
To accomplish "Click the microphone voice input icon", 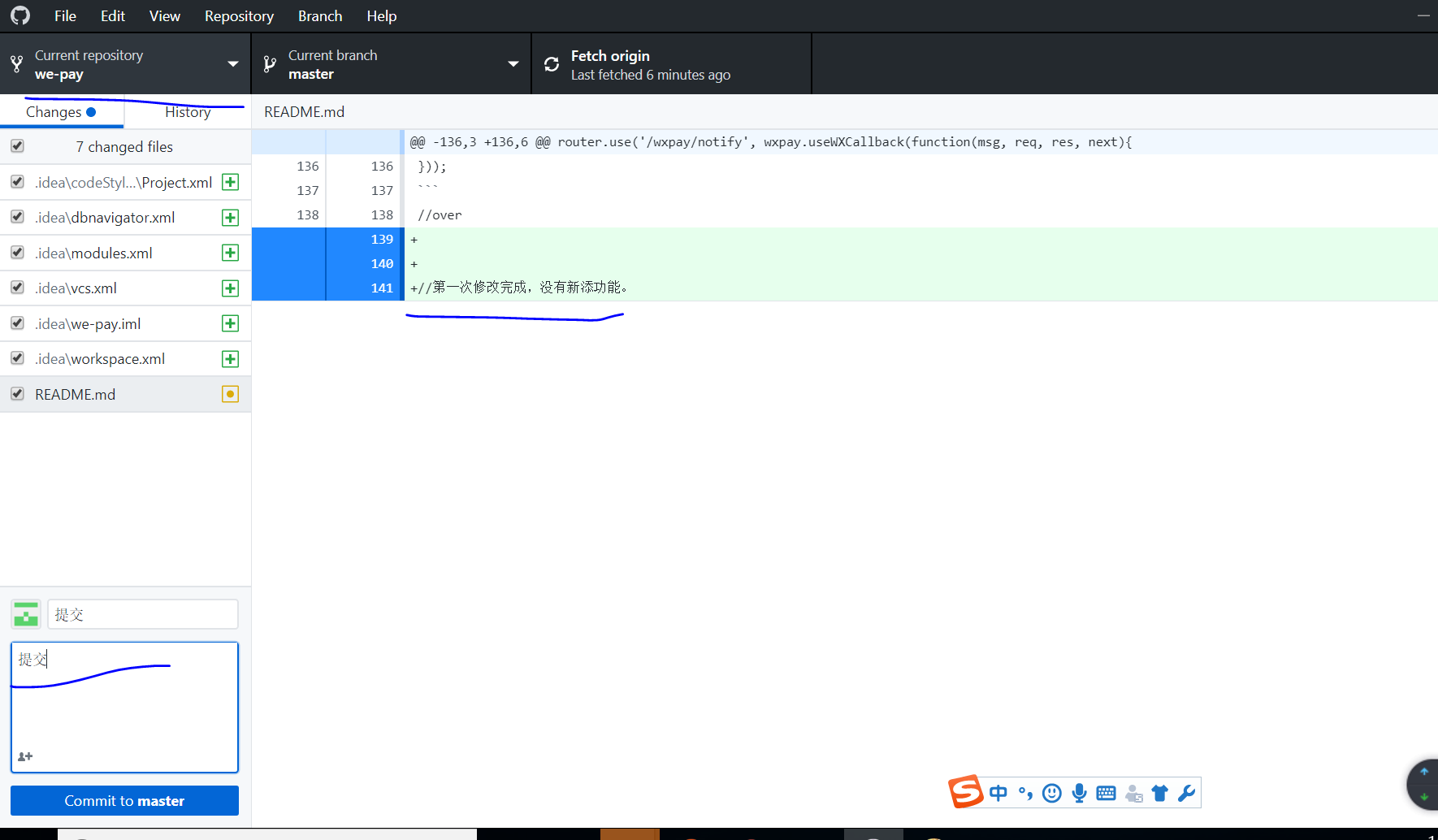I will pyautogui.click(x=1079, y=793).
